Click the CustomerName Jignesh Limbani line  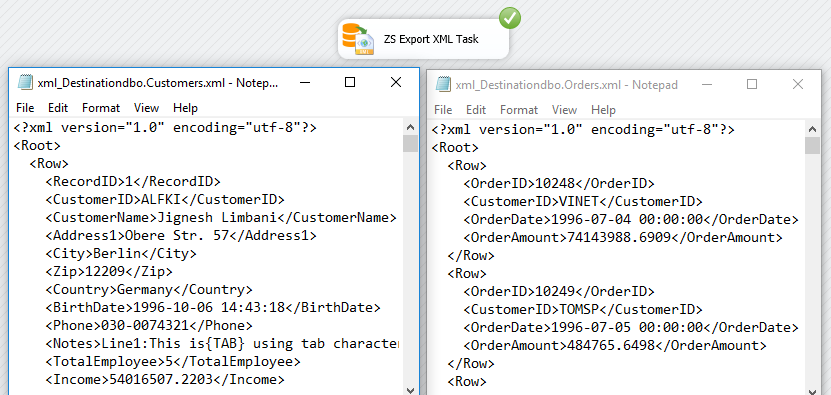coord(221,217)
